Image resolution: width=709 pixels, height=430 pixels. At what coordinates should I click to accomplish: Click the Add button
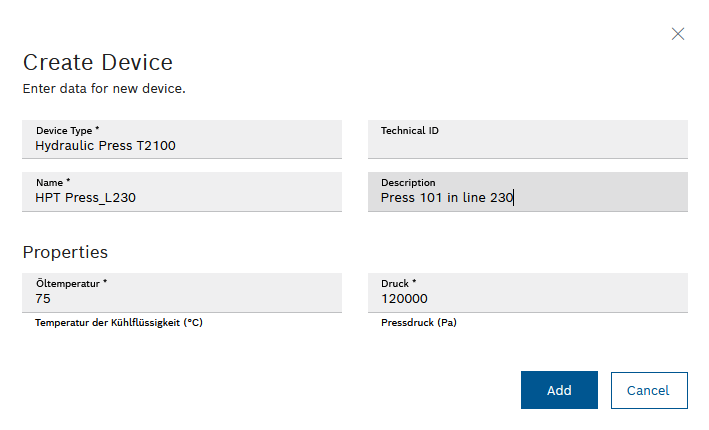click(x=559, y=390)
